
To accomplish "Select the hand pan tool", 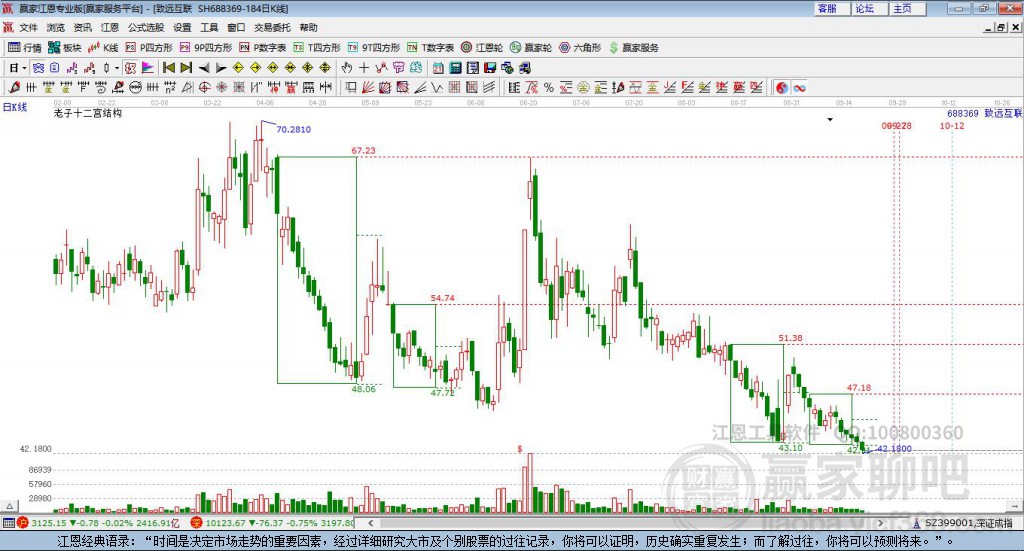I will click(x=347, y=68).
